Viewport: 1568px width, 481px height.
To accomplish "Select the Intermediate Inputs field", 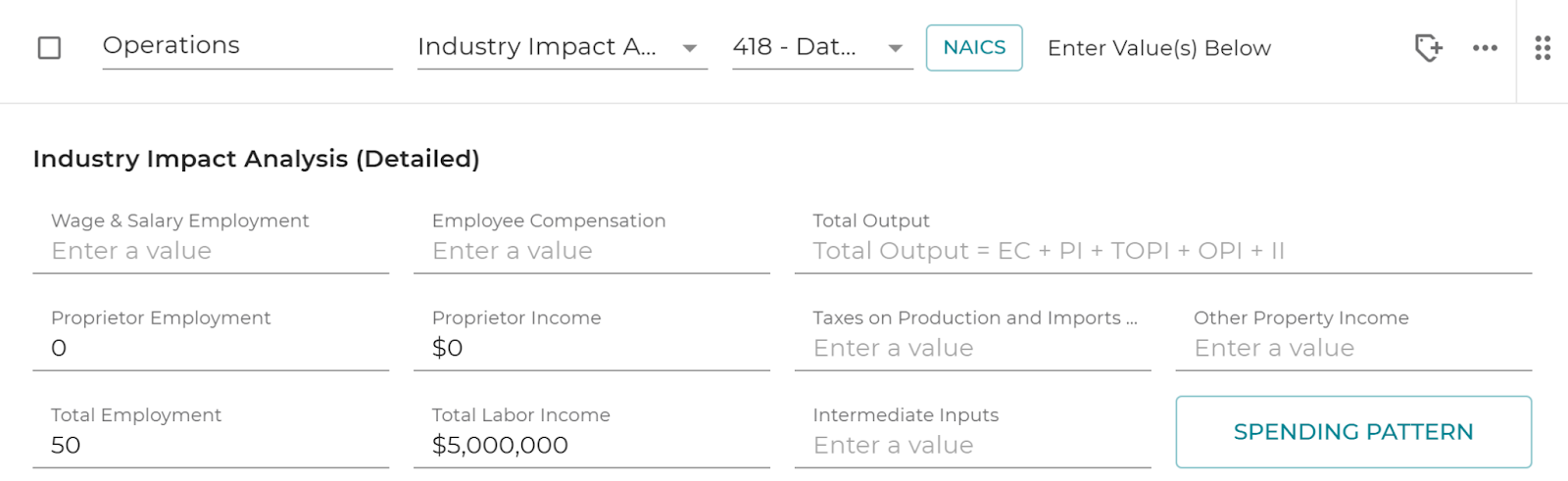I will [x=973, y=433].
